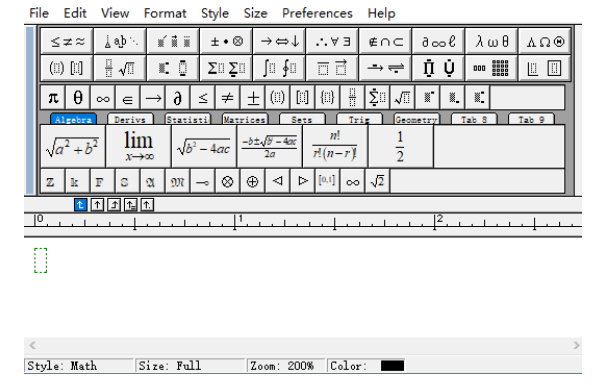Insert the circled times symbol
The width and height of the screenshot is (614, 385).
click(228, 181)
